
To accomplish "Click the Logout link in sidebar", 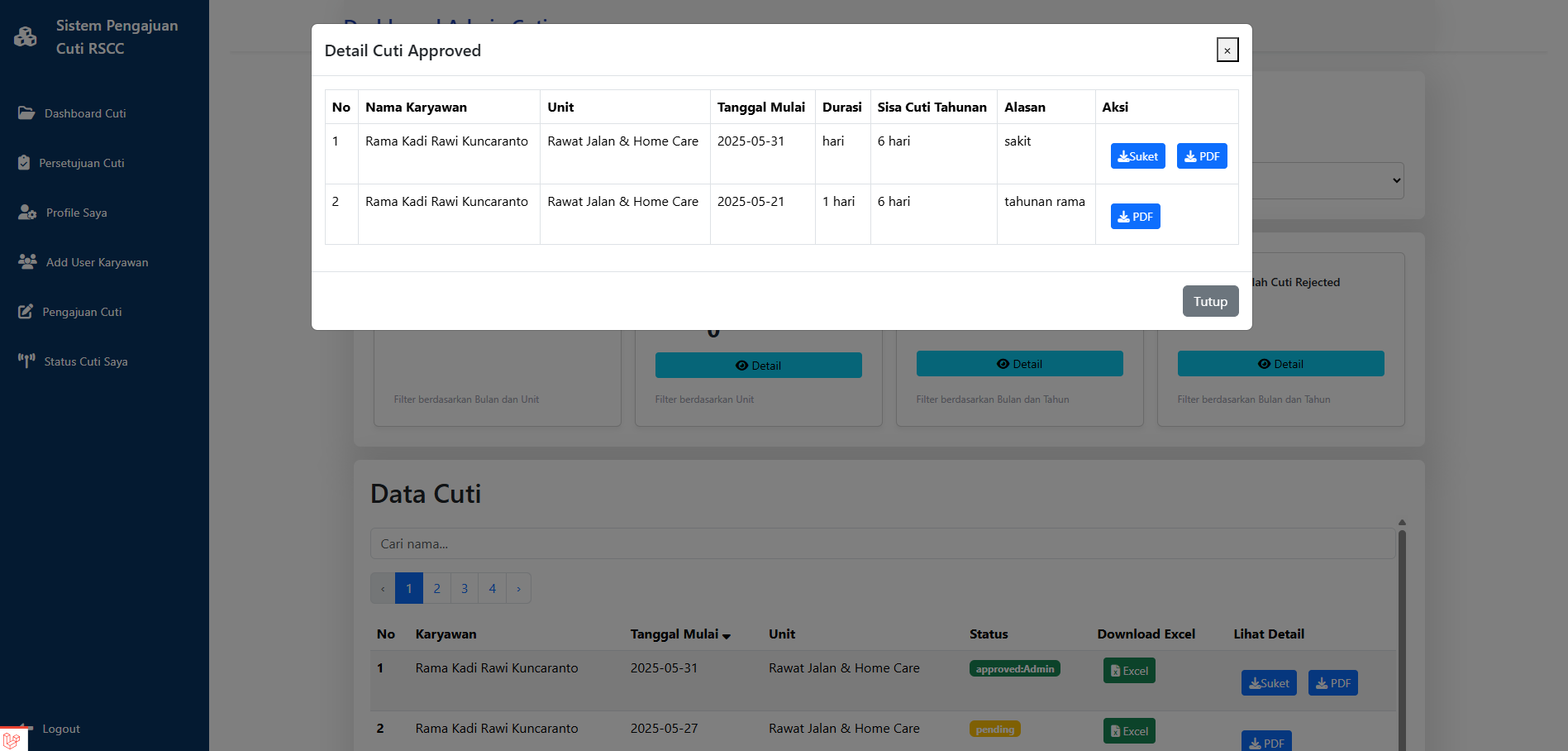I will tap(61, 729).
